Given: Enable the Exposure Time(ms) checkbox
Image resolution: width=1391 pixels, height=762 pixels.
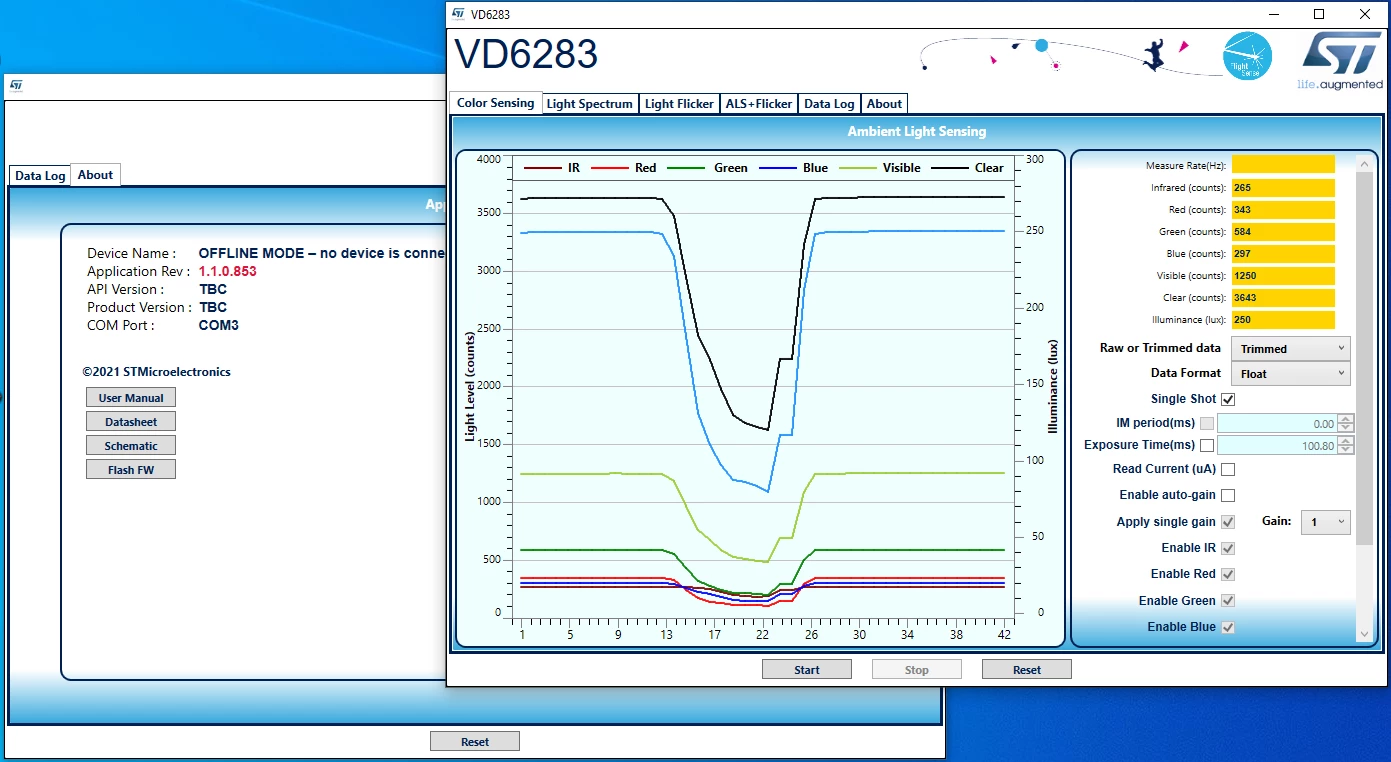Looking at the screenshot, I should [x=1207, y=446].
